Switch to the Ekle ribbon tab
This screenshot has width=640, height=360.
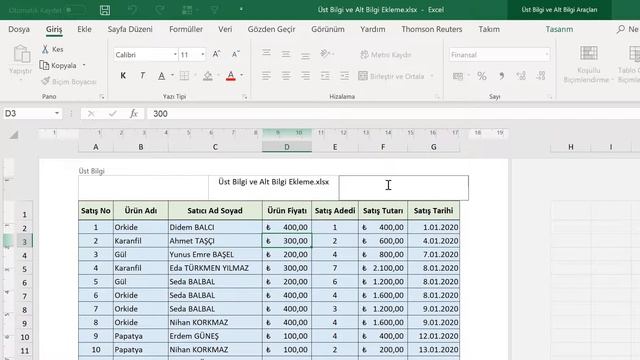(x=84, y=29)
